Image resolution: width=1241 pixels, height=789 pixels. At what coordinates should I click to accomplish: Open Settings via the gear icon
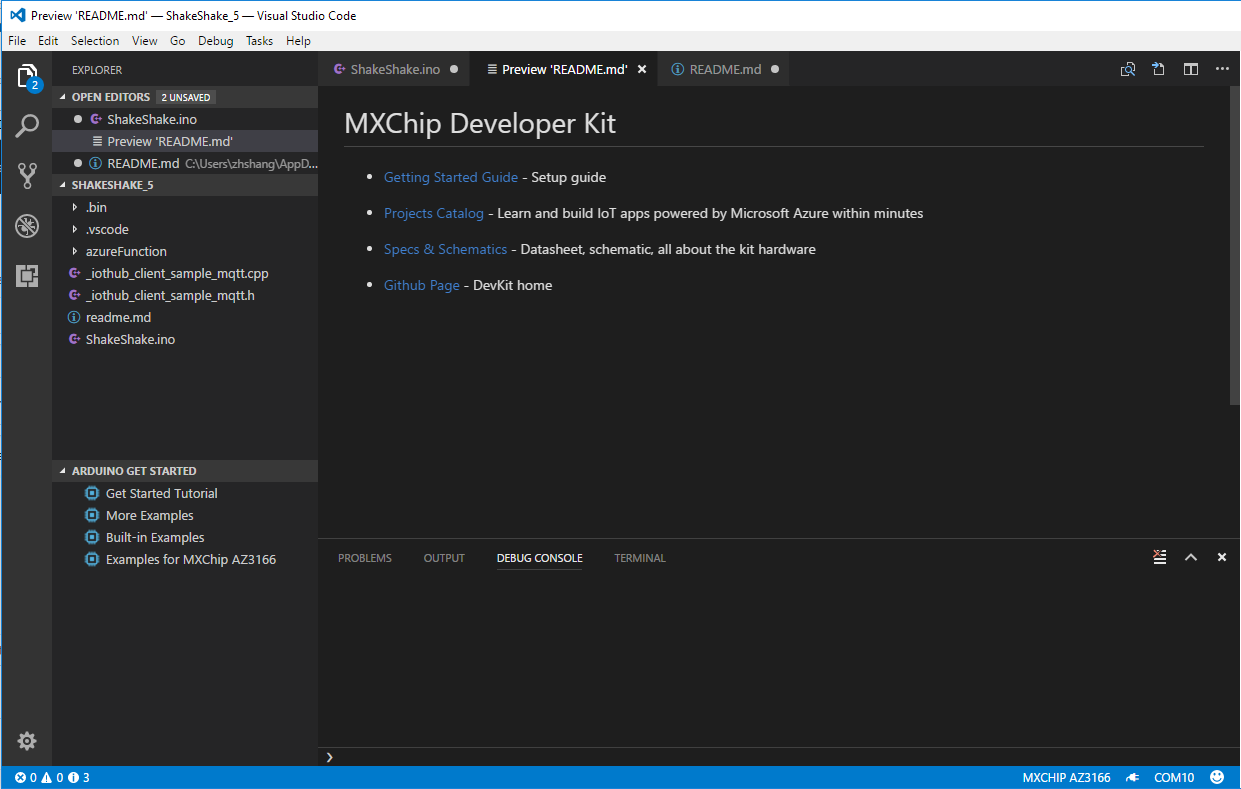pyautogui.click(x=27, y=740)
